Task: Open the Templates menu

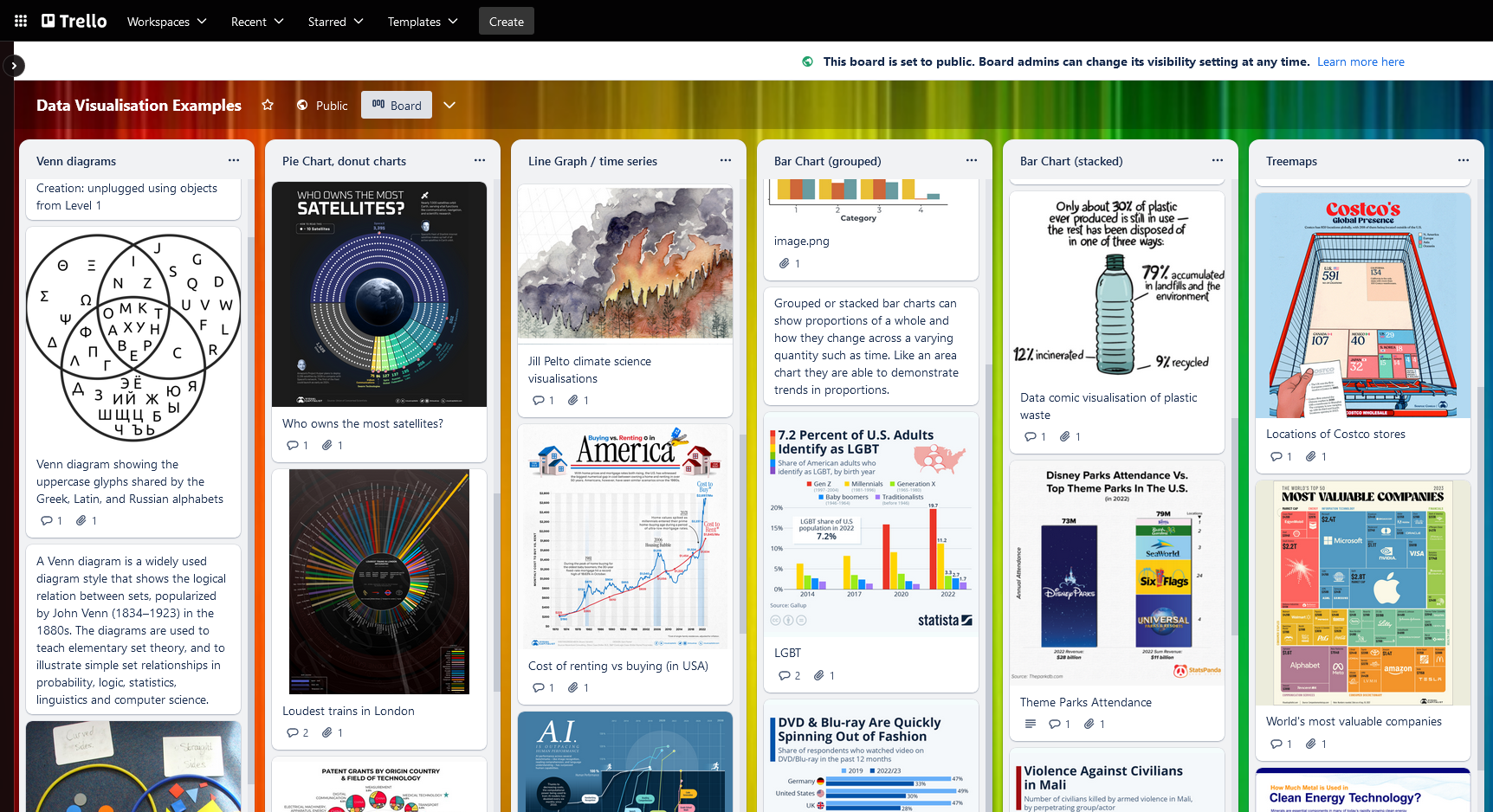Action: pos(422,22)
